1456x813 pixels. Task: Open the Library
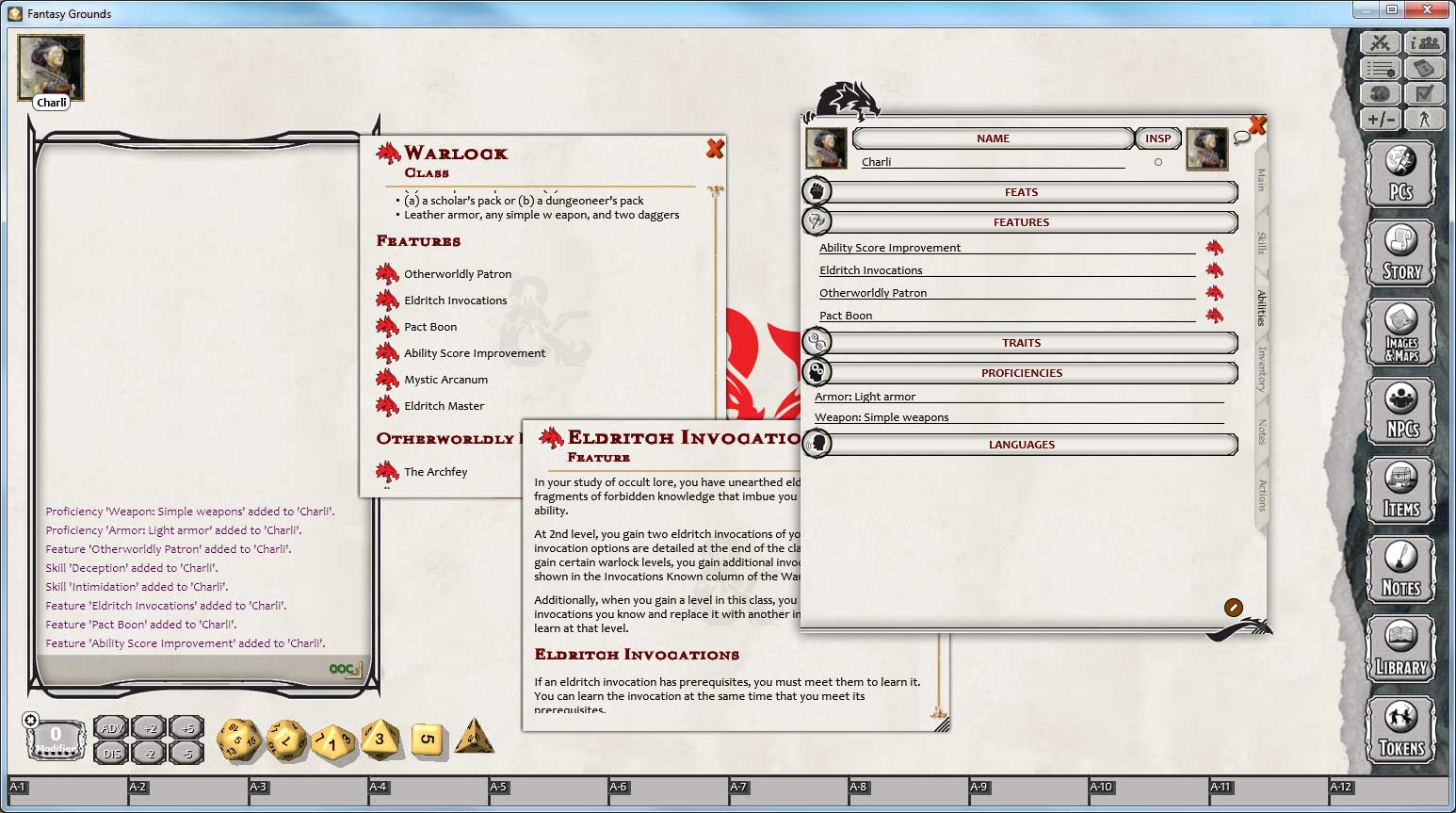(x=1401, y=649)
